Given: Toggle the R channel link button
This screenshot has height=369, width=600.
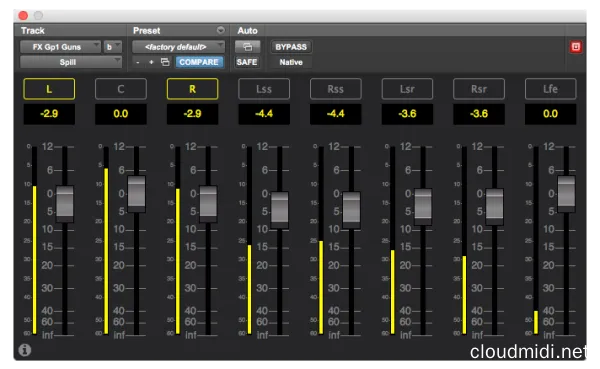Looking at the screenshot, I should 192,89.
